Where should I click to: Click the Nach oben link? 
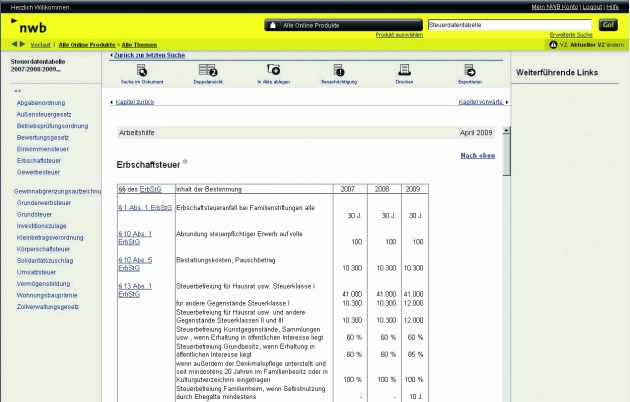477,155
